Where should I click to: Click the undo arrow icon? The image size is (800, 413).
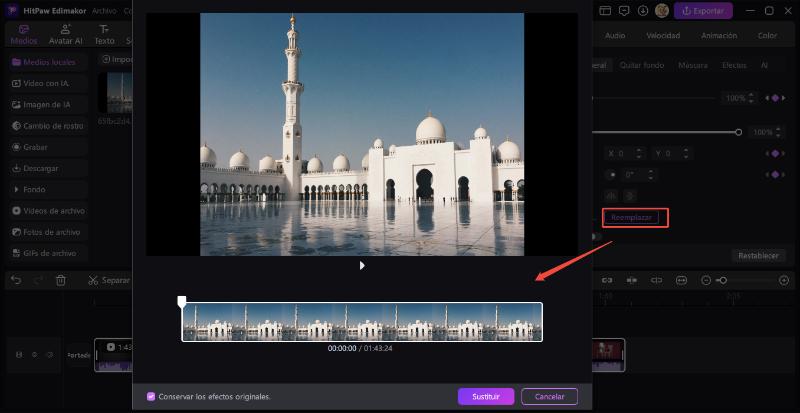[x=16, y=281]
